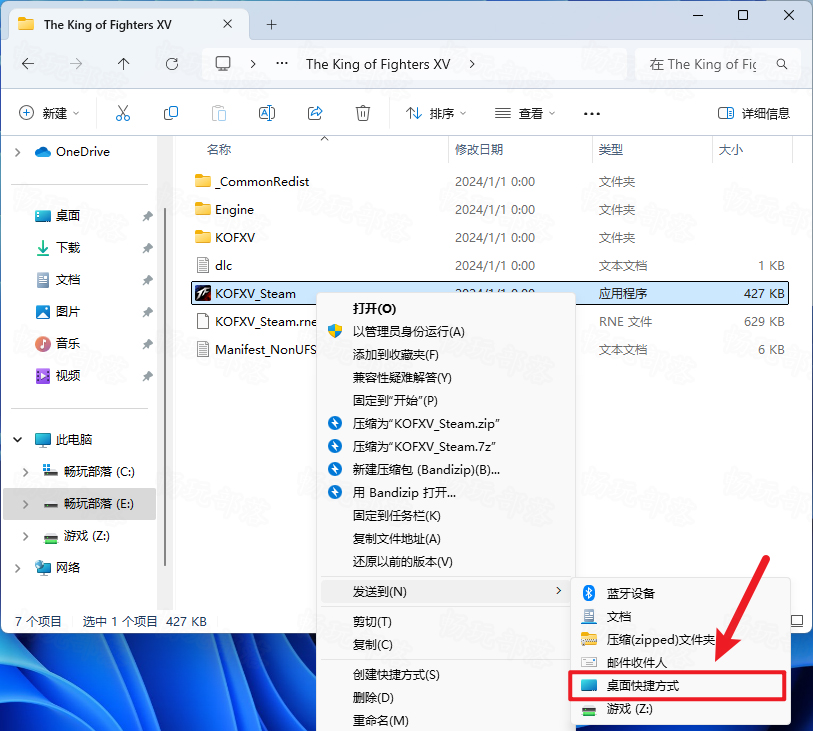Choose 压缩为 KOFXV_Steam.zip option
The image size is (813, 731).
[x=448, y=424]
